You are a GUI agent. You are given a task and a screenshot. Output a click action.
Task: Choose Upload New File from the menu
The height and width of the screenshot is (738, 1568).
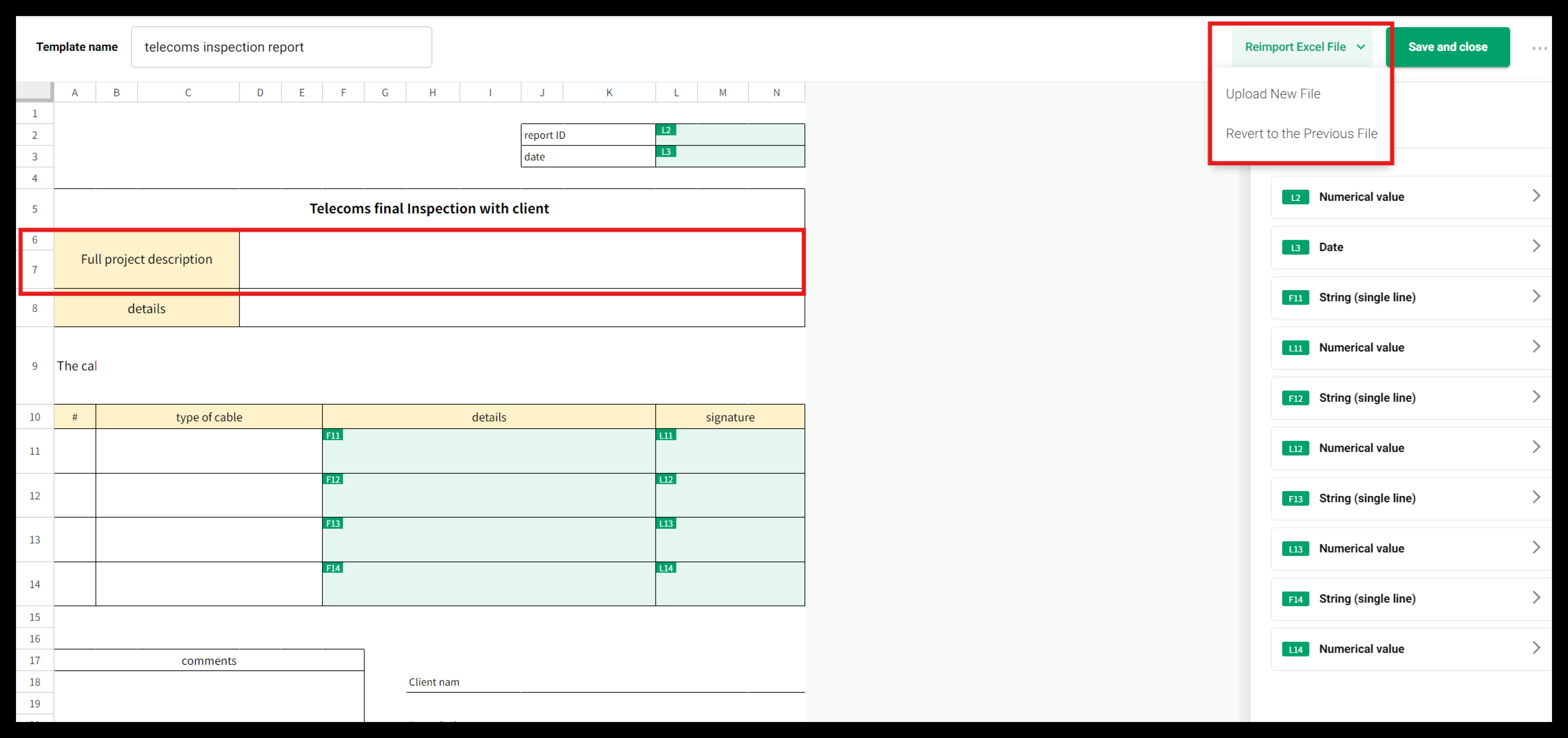[x=1272, y=94]
